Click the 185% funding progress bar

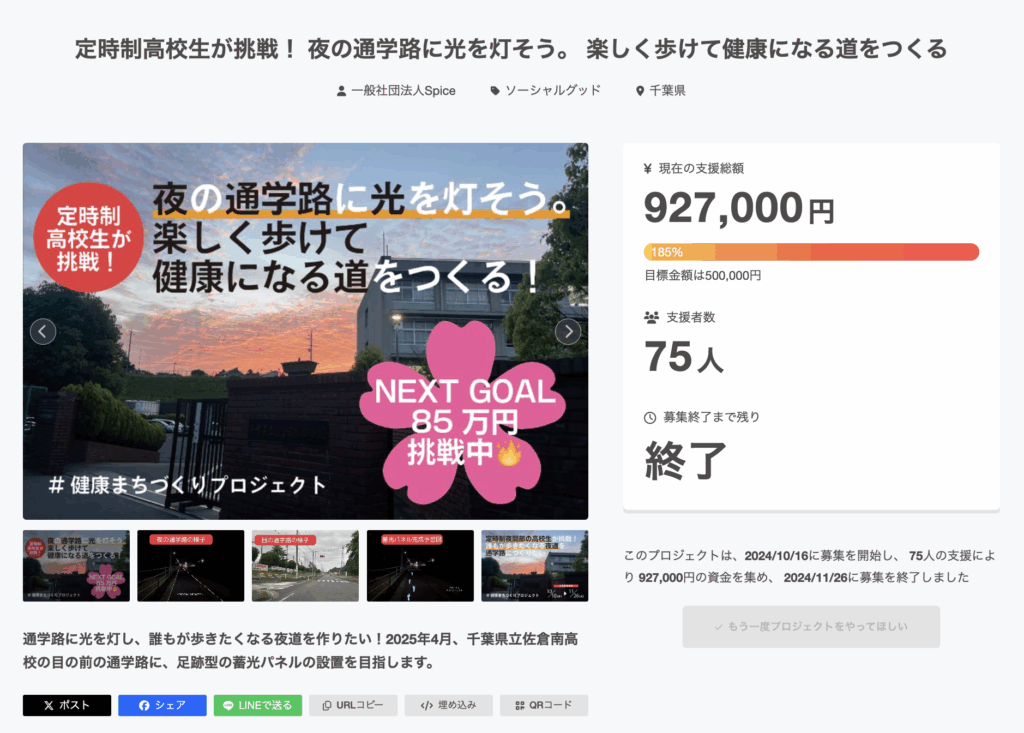click(811, 252)
